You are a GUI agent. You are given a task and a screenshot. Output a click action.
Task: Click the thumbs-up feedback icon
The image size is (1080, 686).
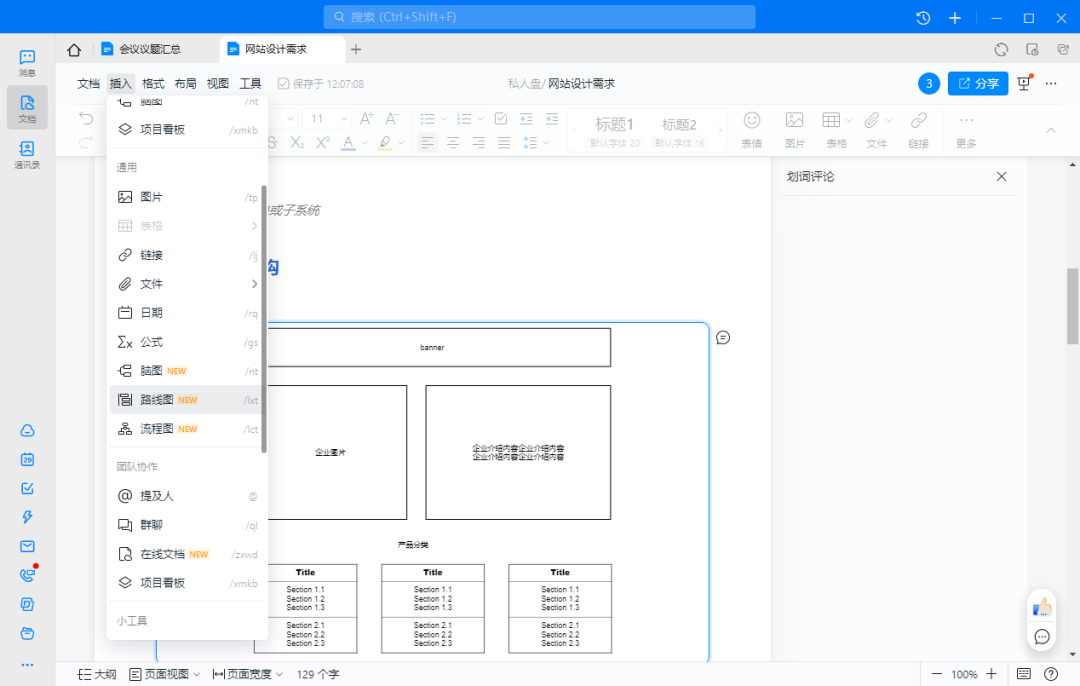pyautogui.click(x=1042, y=607)
